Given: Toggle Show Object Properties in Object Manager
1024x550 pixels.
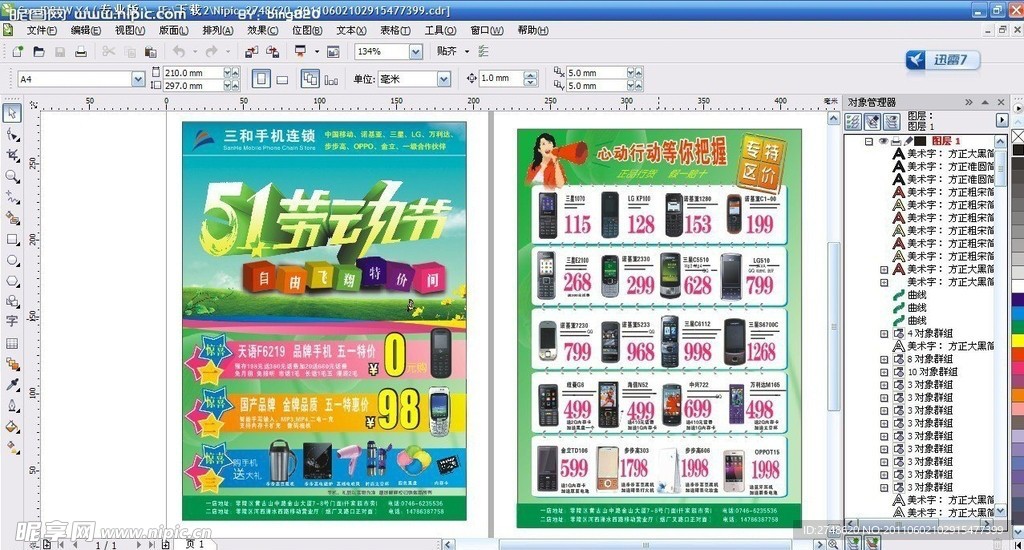Looking at the screenshot, I should (853, 121).
